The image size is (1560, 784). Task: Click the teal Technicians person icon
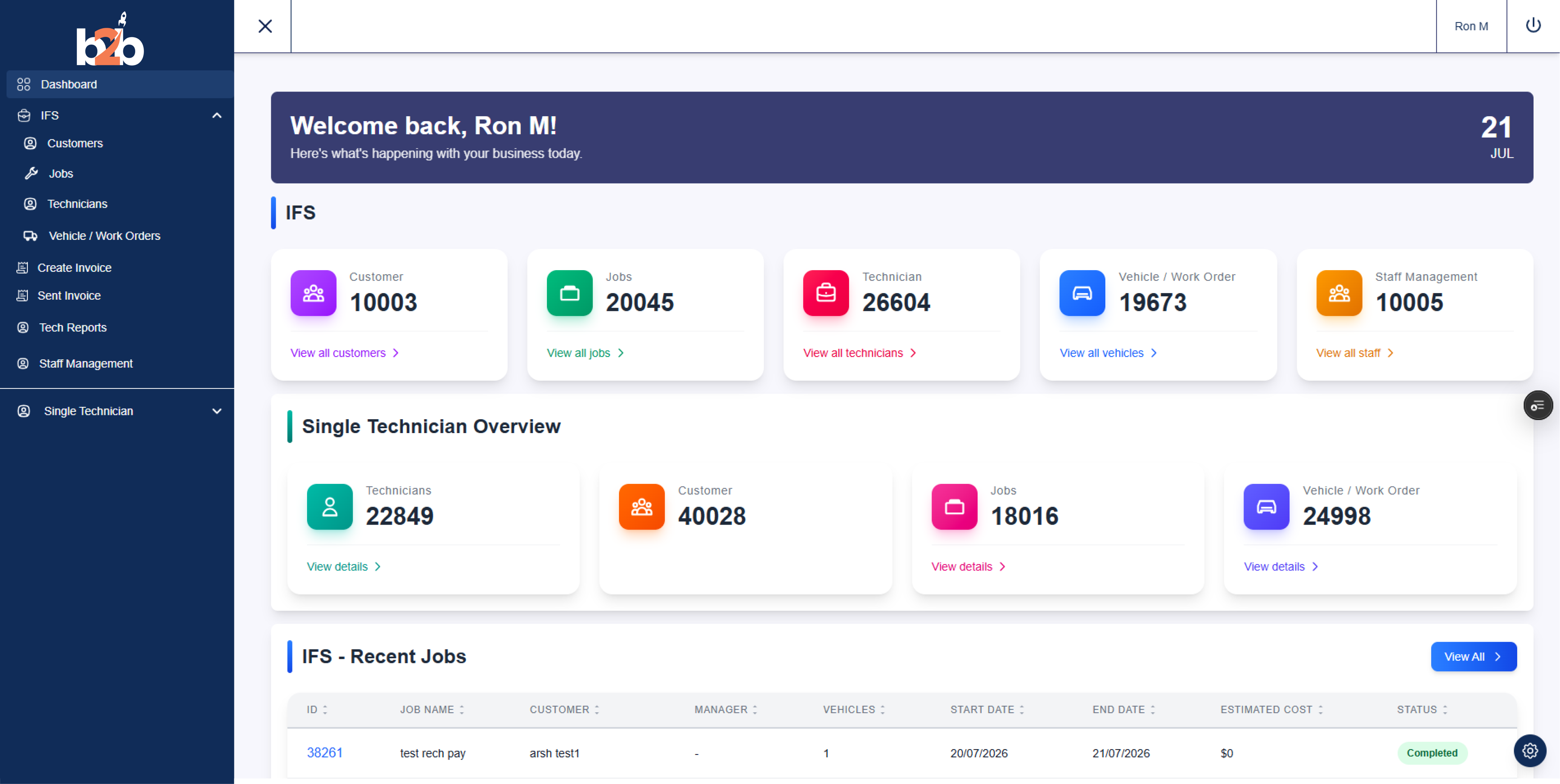click(329, 507)
